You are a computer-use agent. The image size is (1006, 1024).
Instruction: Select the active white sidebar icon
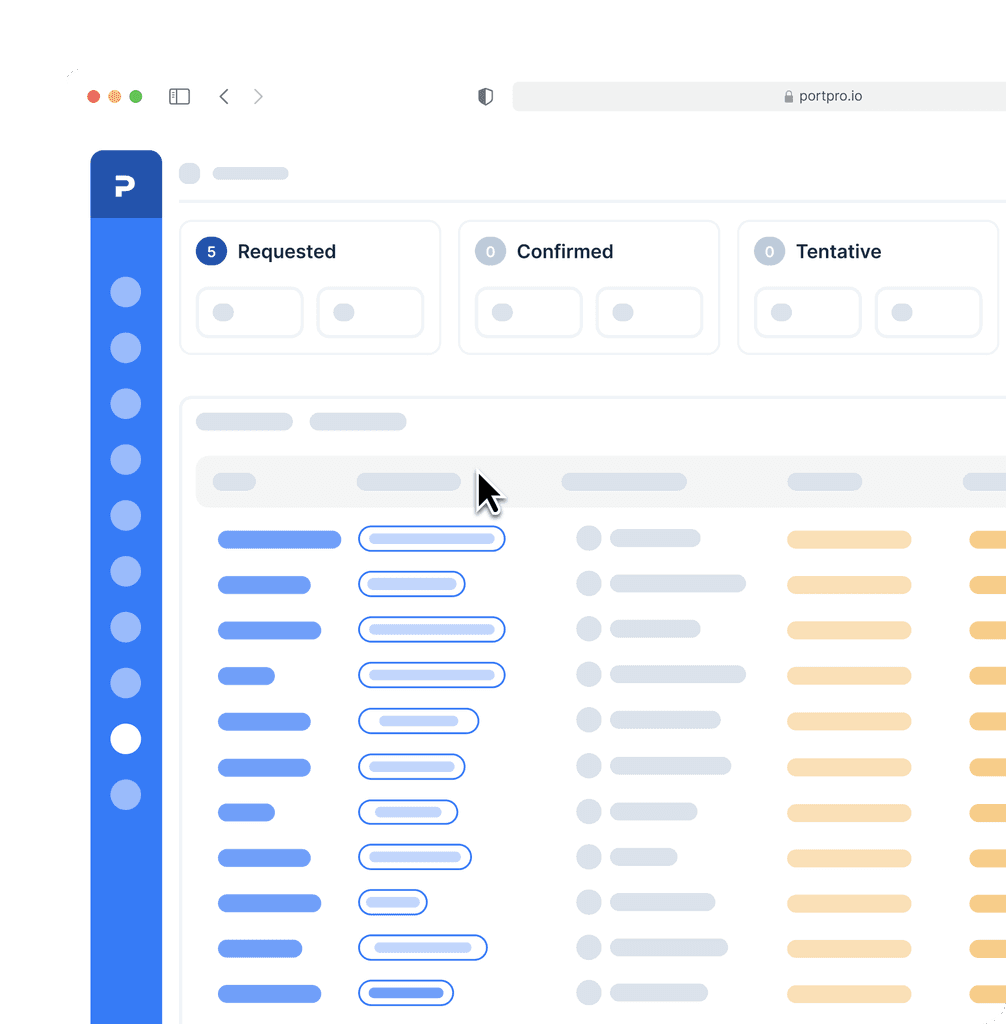tap(125, 739)
